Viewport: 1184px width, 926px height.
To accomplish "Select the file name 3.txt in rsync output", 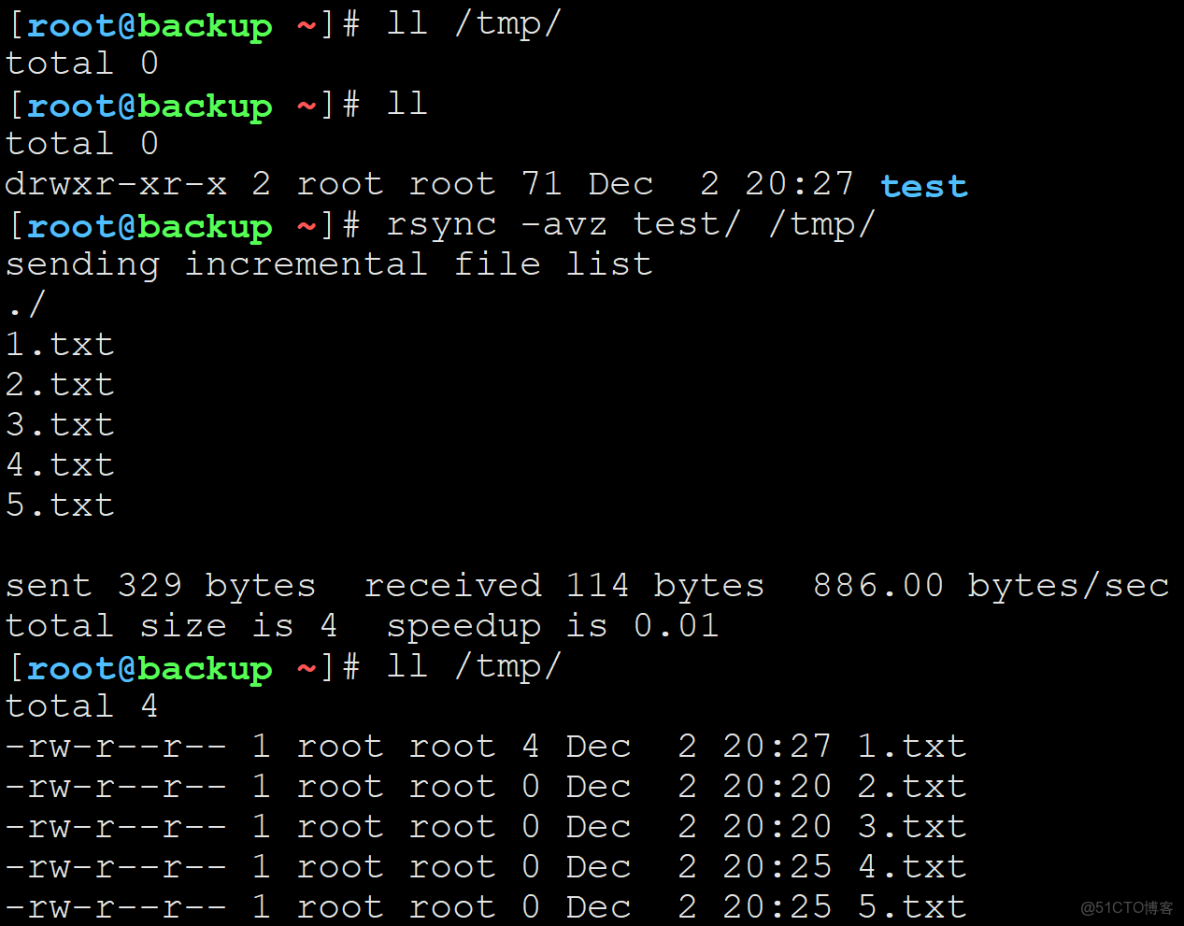I will pyautogui.click(x=58, y=424).
